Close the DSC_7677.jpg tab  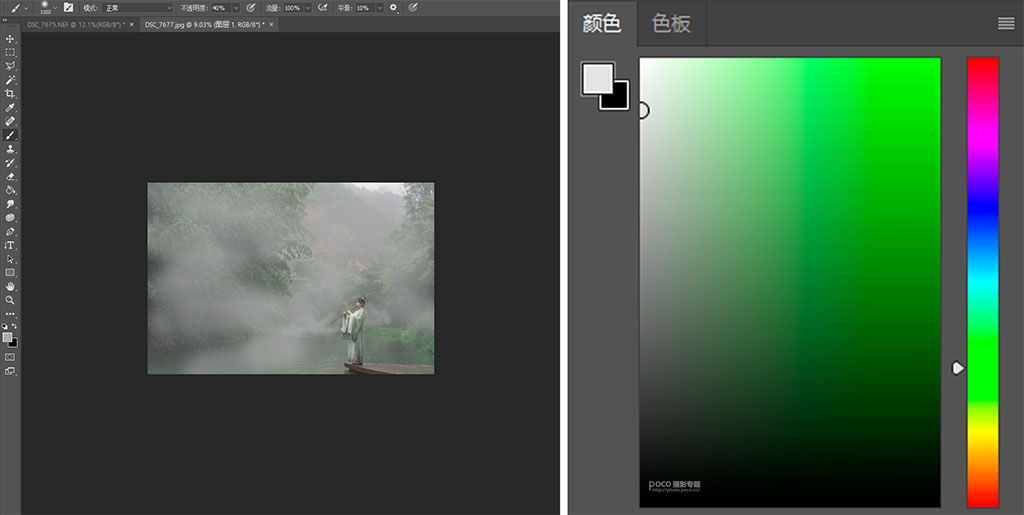tap(272, 24)
